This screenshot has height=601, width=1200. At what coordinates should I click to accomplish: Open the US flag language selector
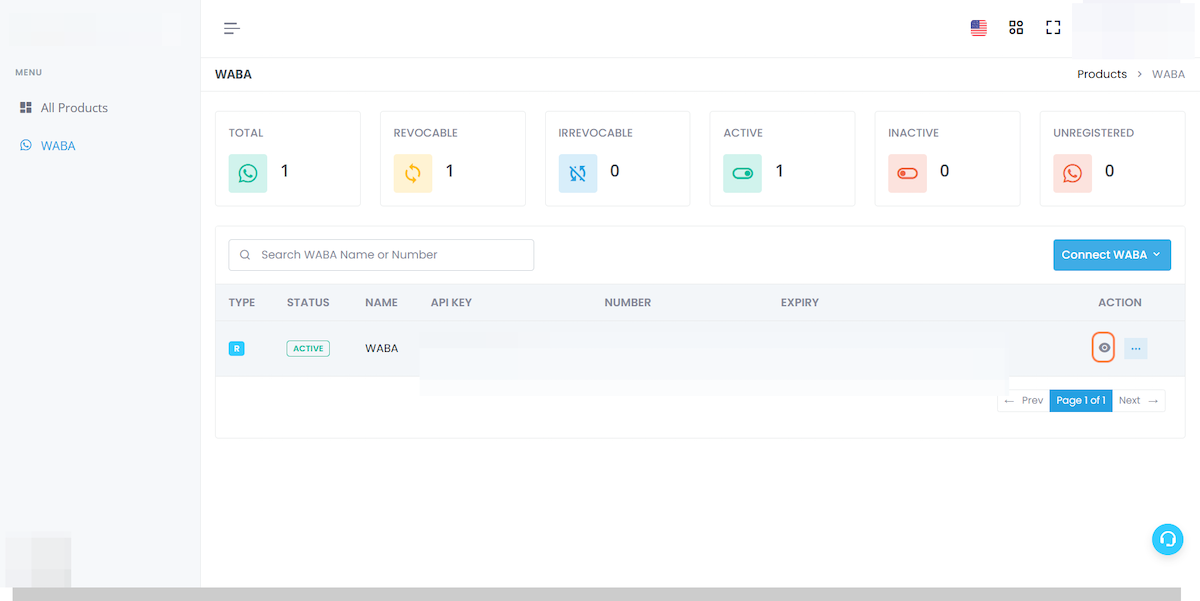tap(978, 28)
